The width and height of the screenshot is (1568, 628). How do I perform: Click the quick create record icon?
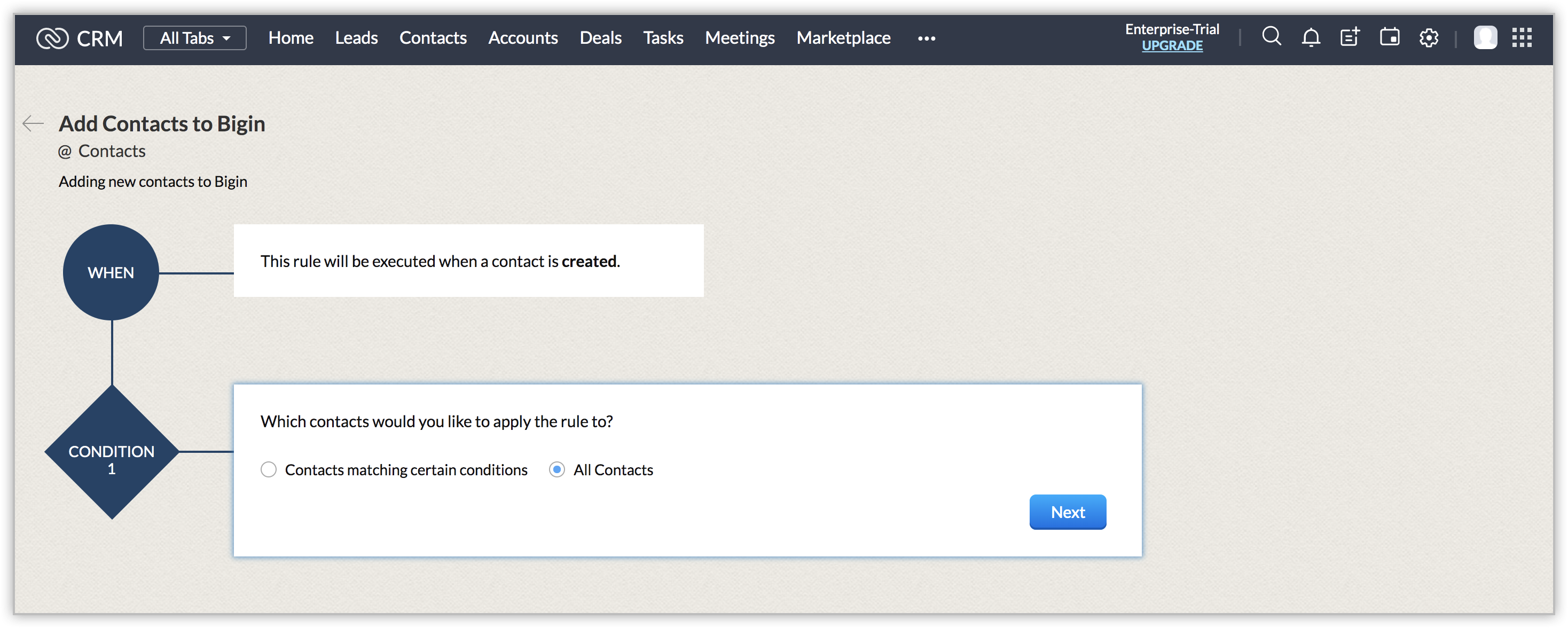pos(1350,38)
